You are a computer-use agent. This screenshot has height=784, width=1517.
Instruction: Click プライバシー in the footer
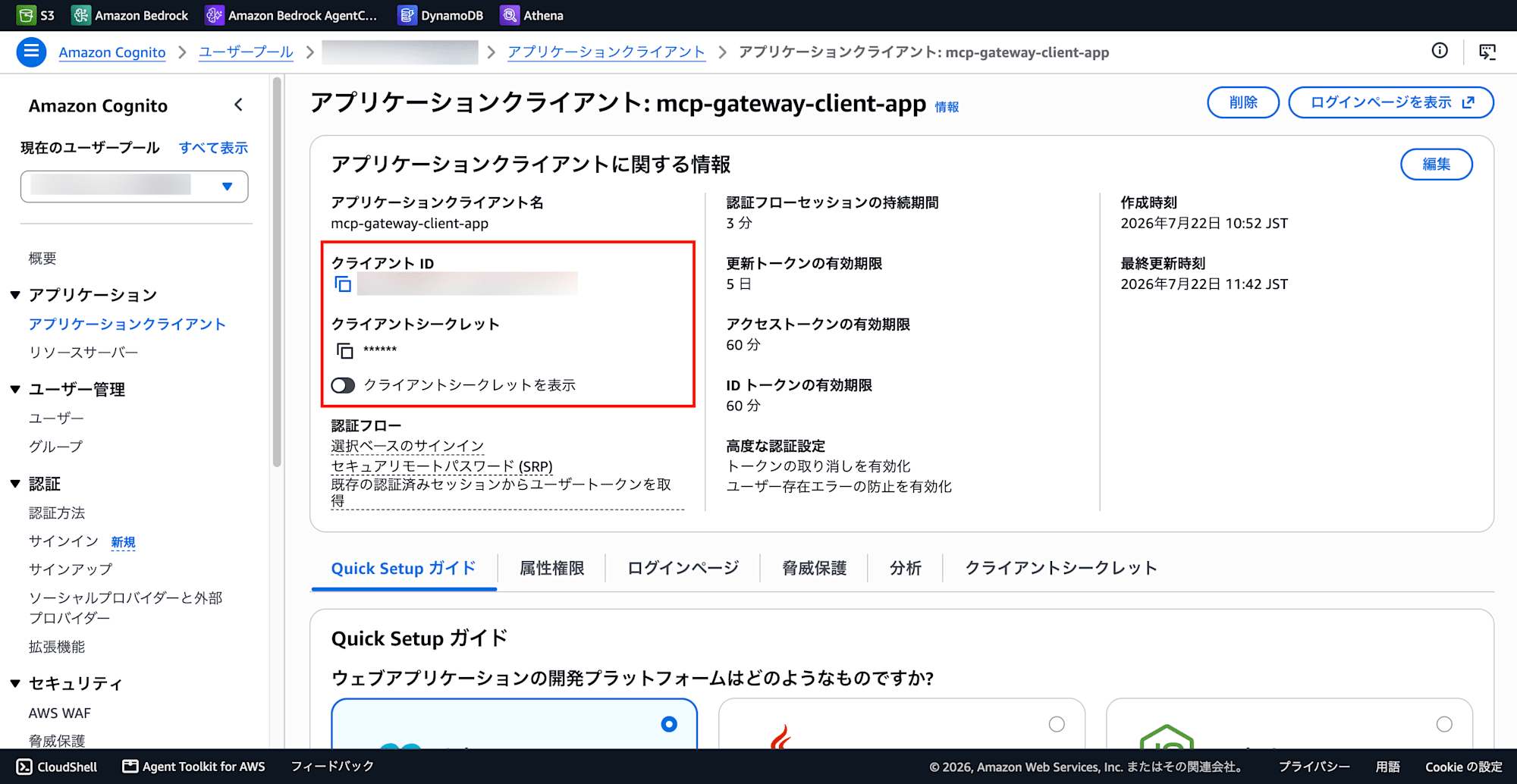pos(1314,767)
